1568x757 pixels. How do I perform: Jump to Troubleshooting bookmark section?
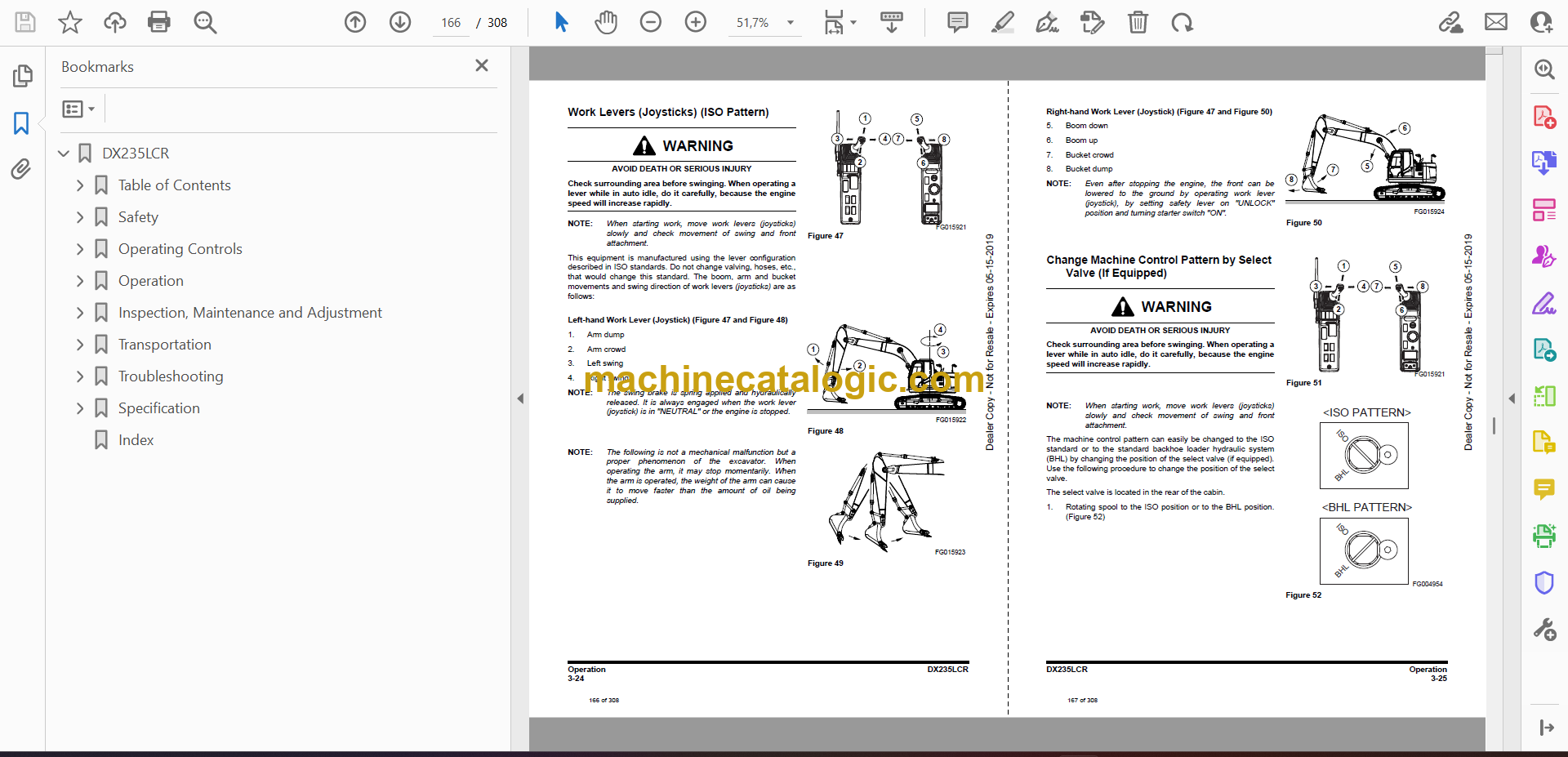tap(171, 376)
